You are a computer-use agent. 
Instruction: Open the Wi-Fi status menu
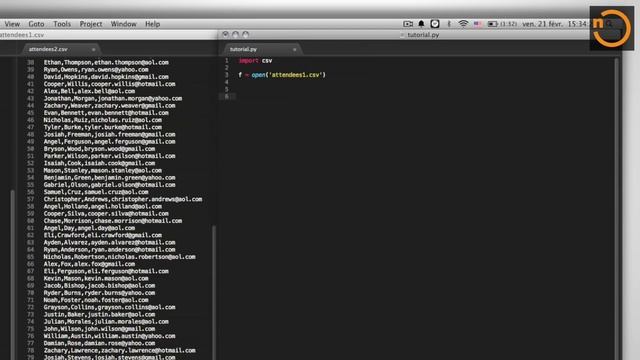[463, 24]
